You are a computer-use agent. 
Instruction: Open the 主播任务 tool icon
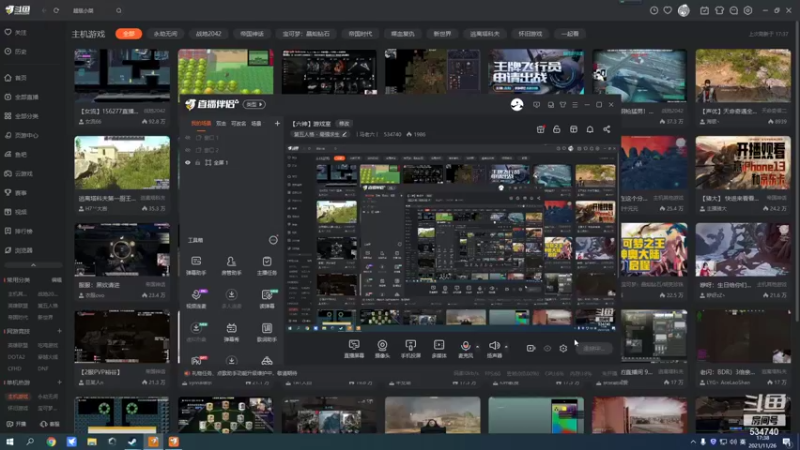coord(267,265)
